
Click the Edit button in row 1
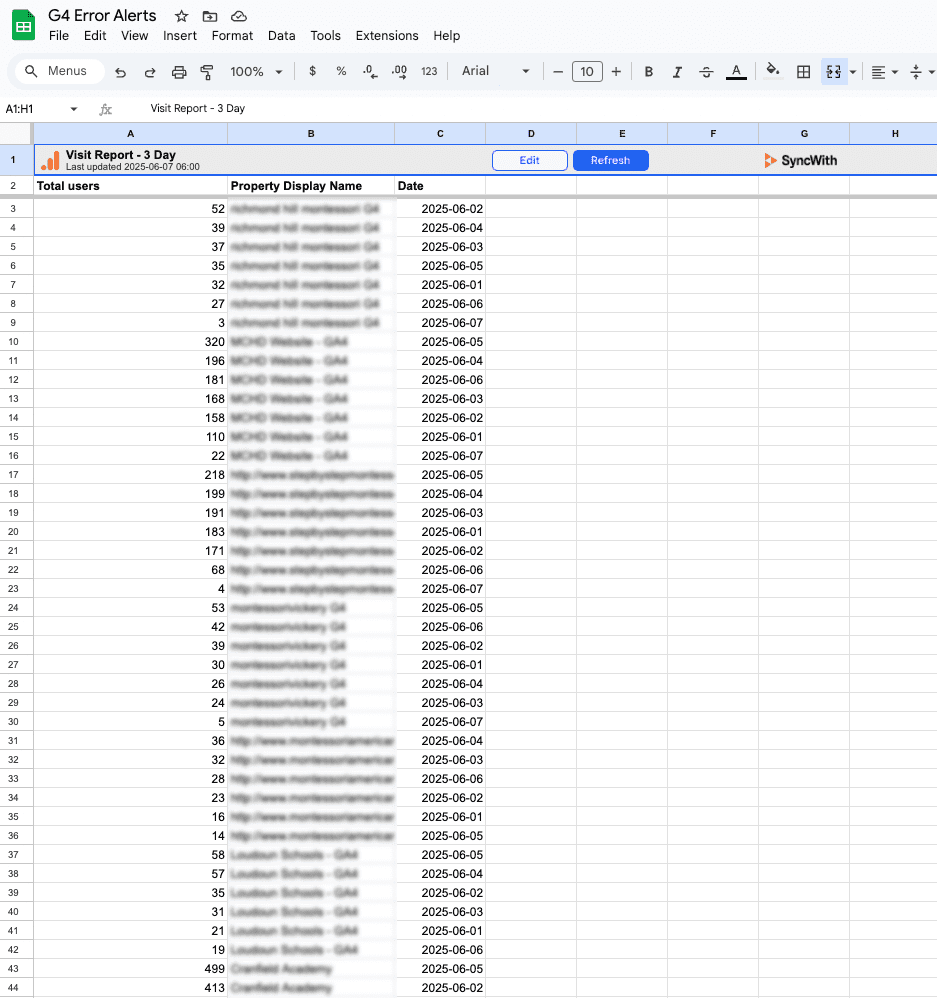pyautogui.click(x=530, y=160)
